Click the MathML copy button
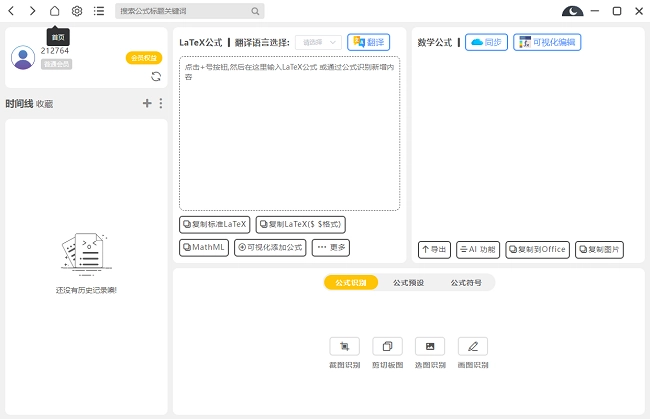 coord(204,248)
